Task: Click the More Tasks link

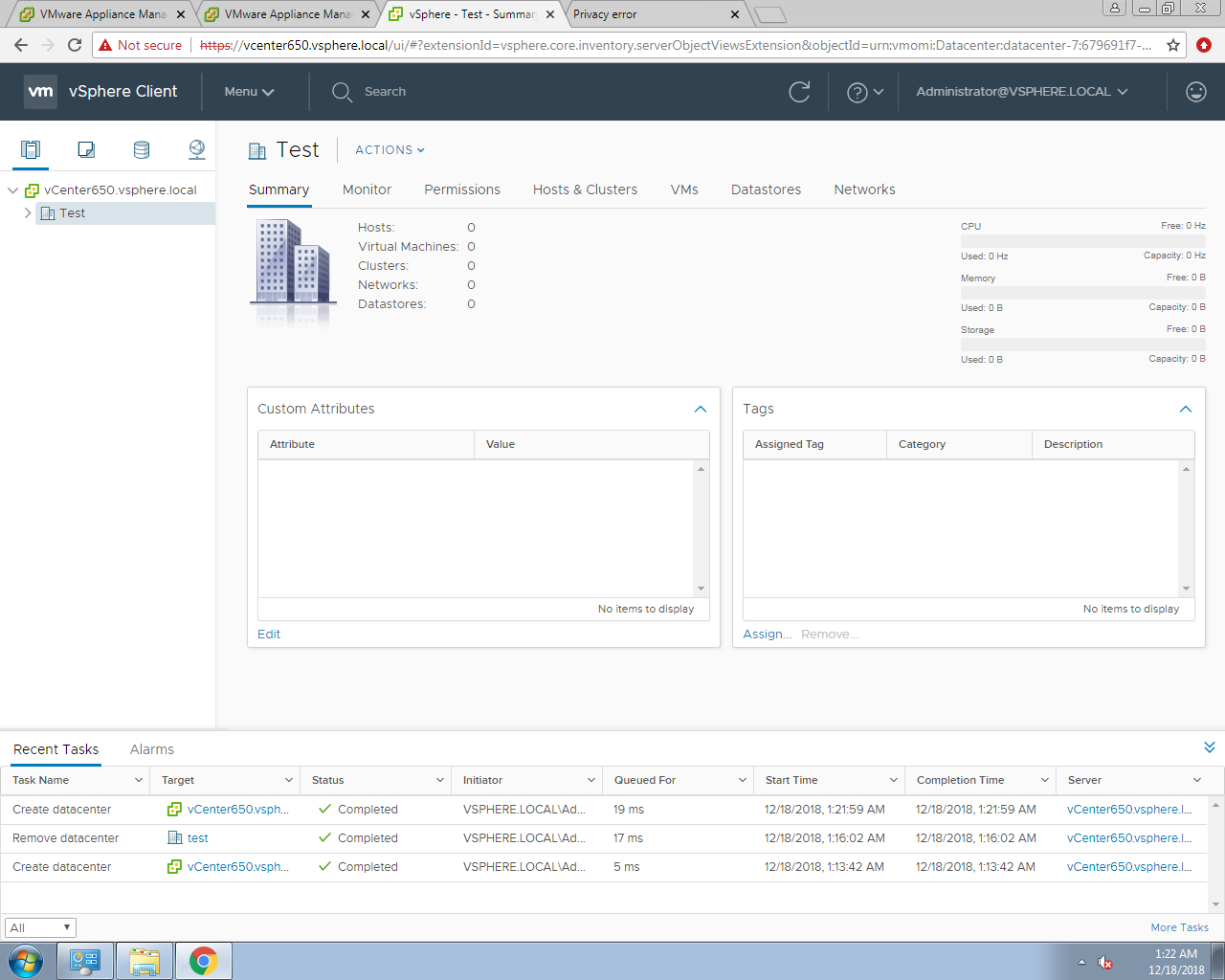Action: [1179, 927]
